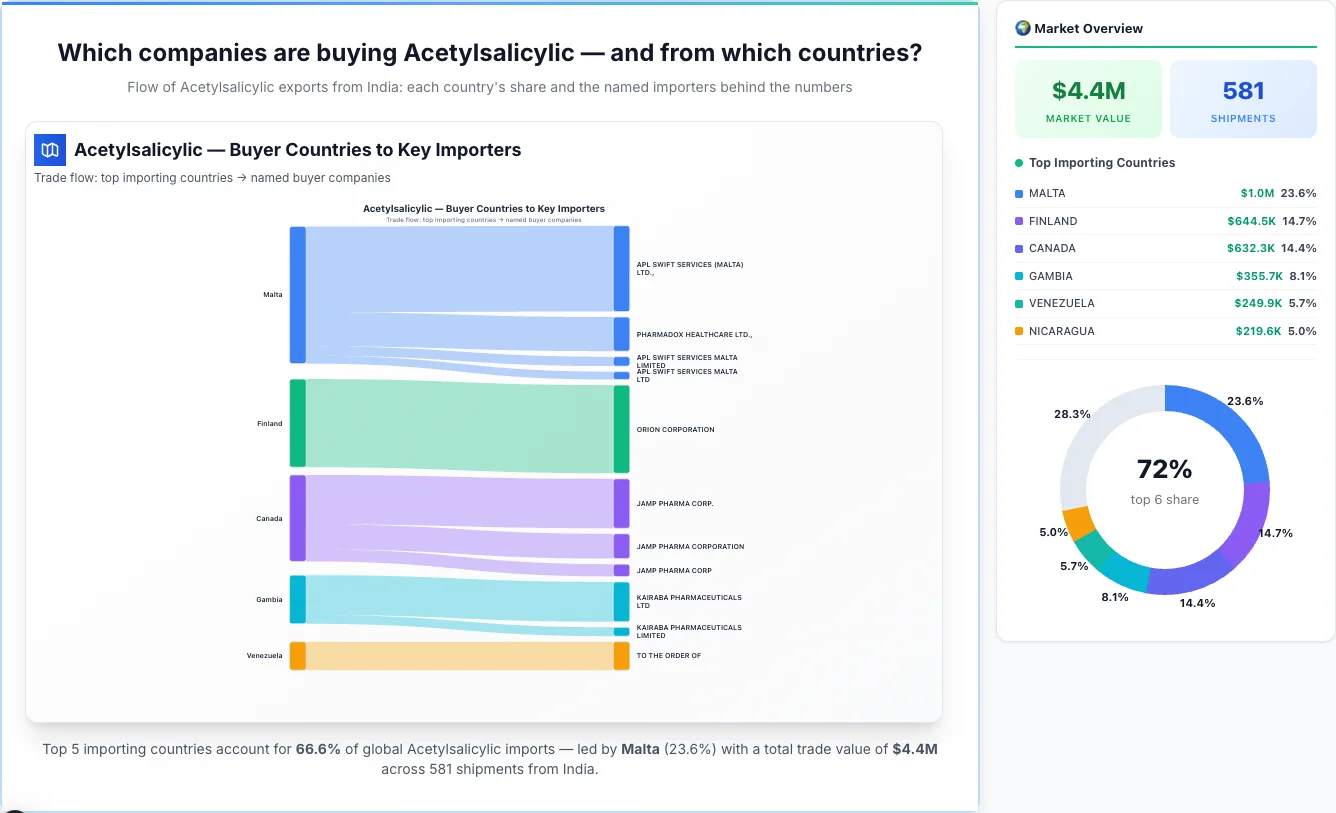This screenshot has width=1336, height=813.
Task: Click the green square icon next to VENEZUELA
Action: tap(1018, 303)
